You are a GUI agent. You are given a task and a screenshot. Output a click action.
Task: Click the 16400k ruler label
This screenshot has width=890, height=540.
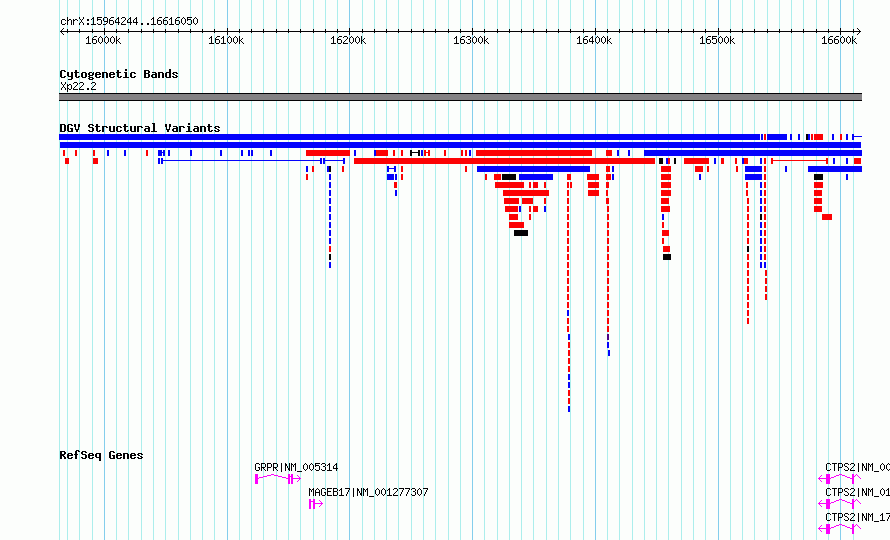594,41
